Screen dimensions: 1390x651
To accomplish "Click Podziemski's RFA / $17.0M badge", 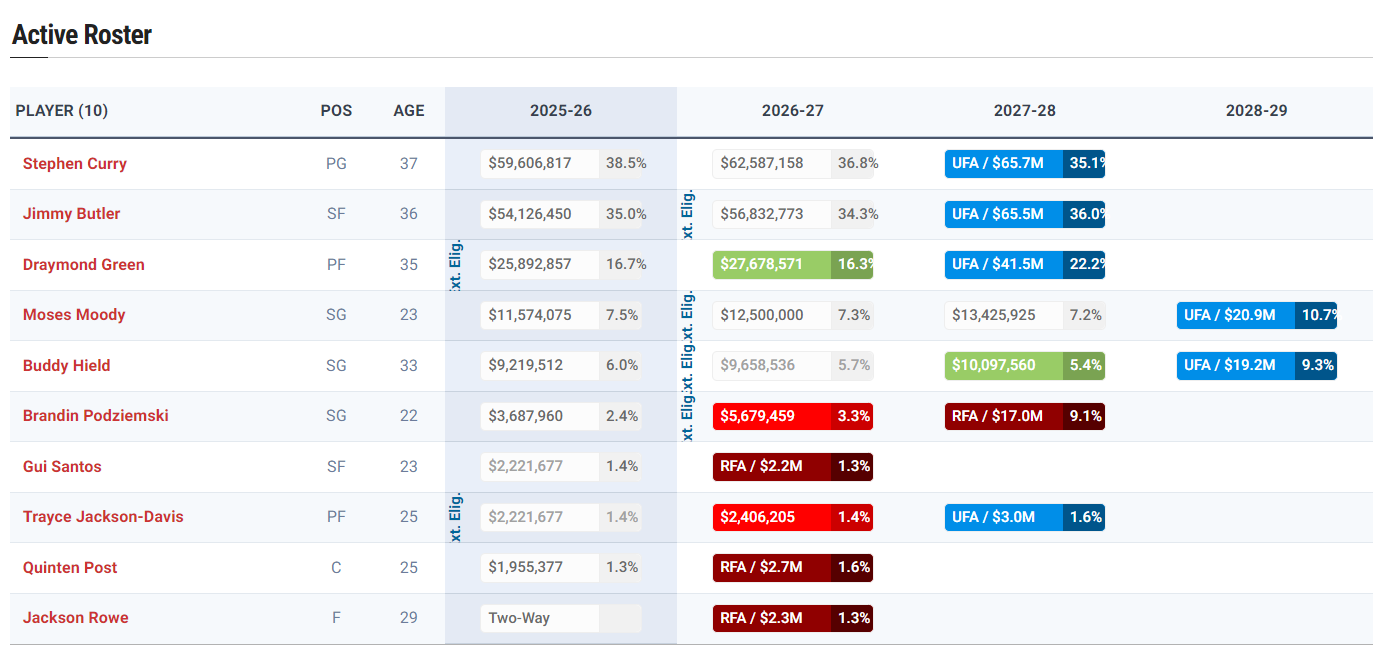I will tap(1004, 416).
